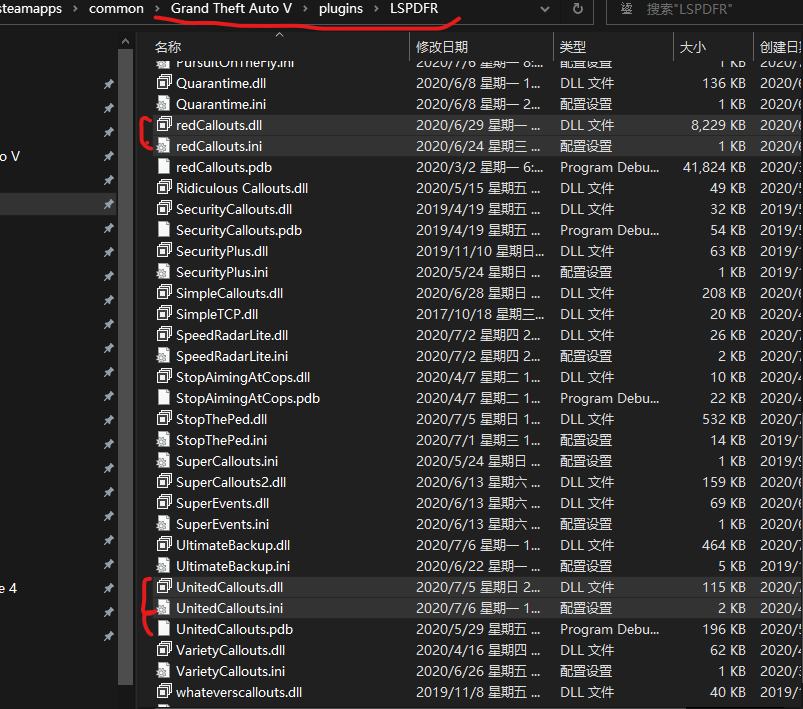Click the SpeedRadarLite.dll file icon

[x=164, y=334]
